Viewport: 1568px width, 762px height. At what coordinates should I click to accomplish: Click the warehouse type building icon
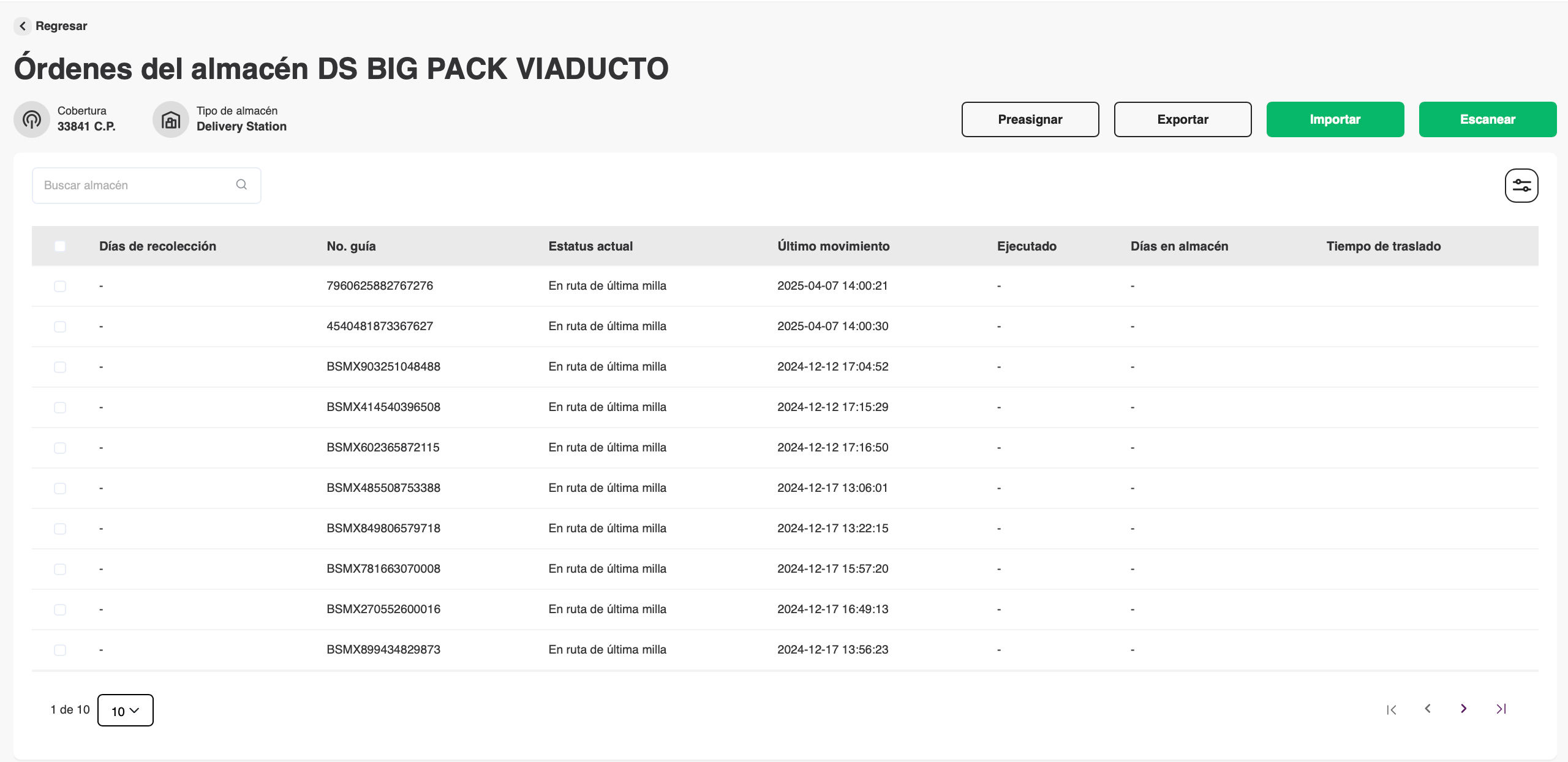[x=171, y=119]
